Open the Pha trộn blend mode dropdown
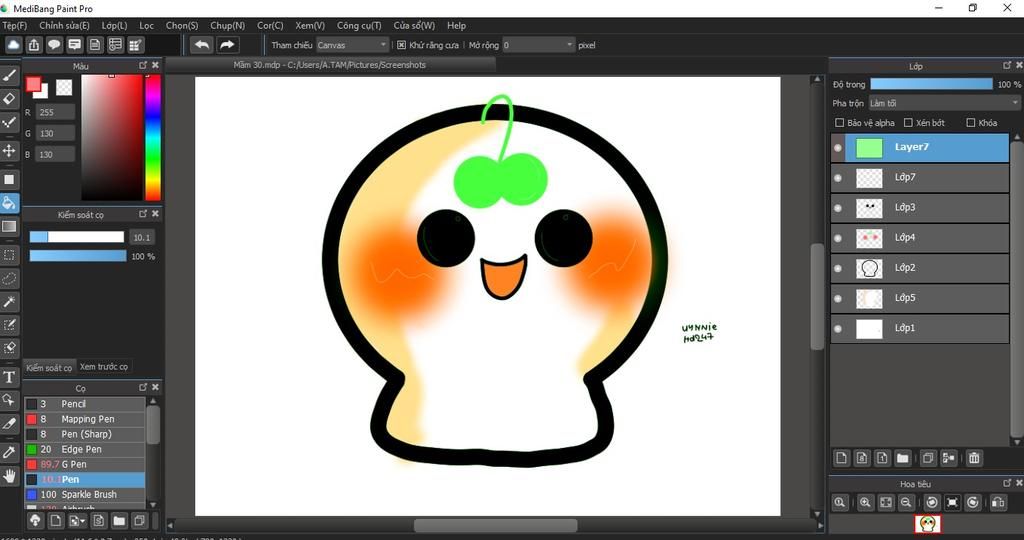1024x540 pixels. coord(944,103)
